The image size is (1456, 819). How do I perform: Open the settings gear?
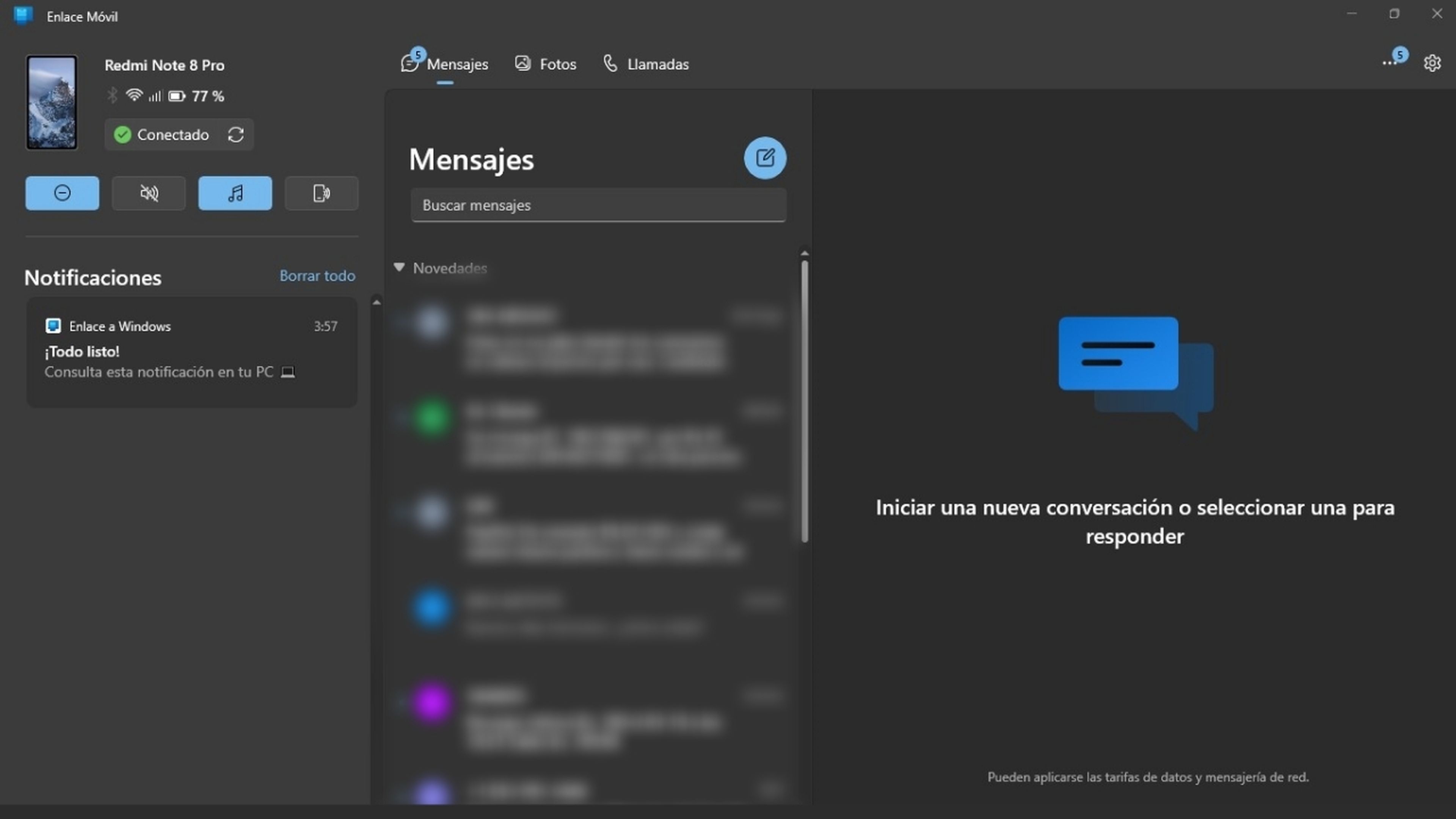pyautogui.click(x=1432, y=63)
